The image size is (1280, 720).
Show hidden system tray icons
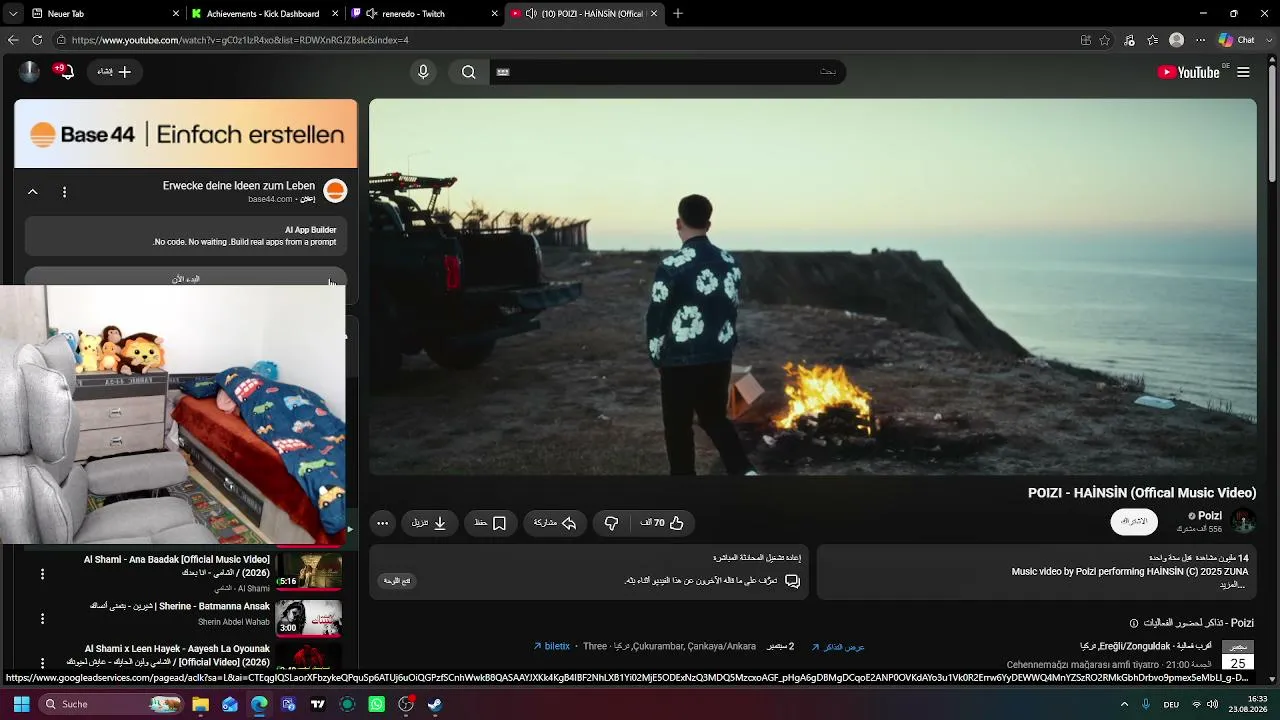click(1124, 704)
